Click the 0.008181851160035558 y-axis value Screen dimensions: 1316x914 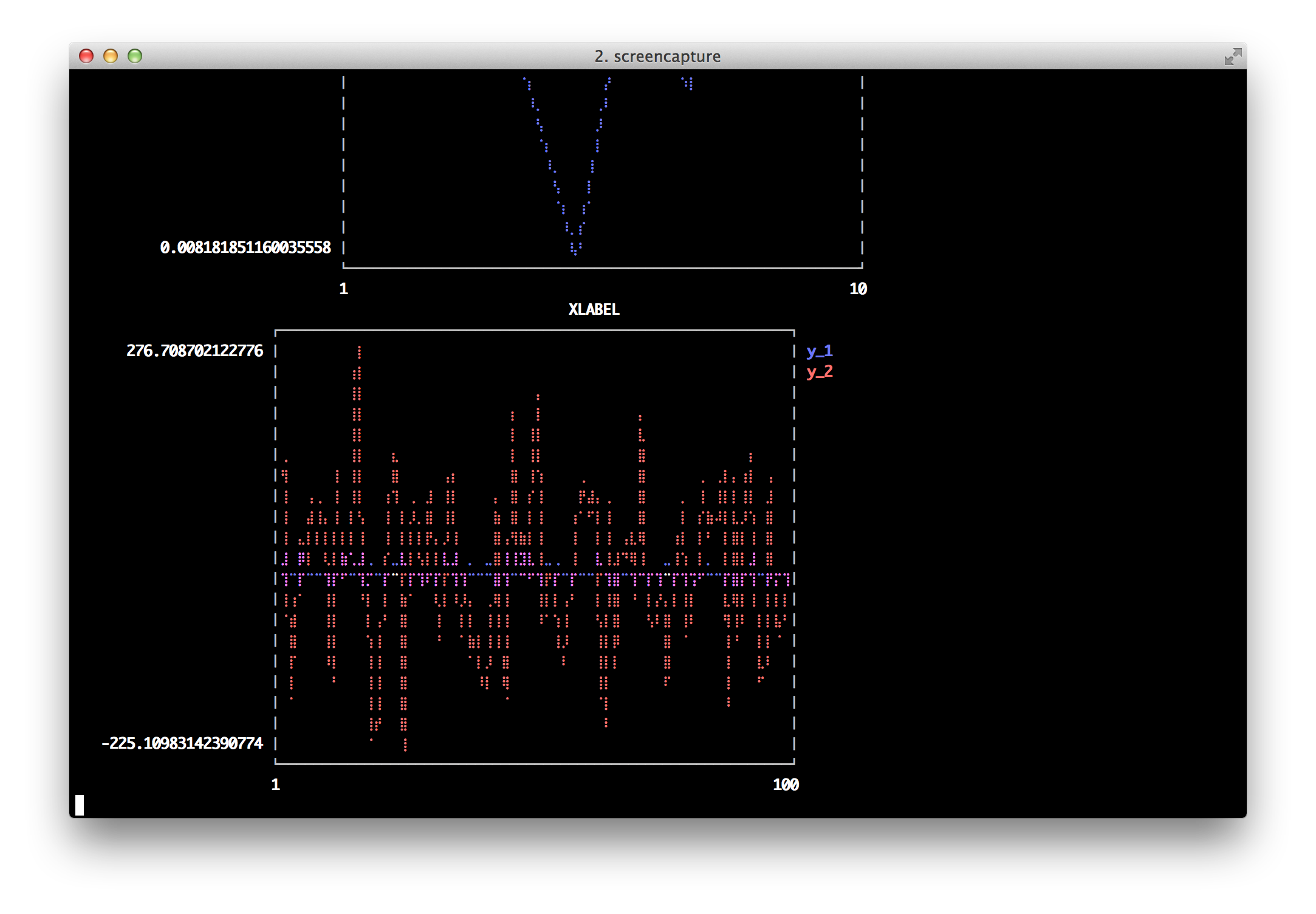coord(245,247)
